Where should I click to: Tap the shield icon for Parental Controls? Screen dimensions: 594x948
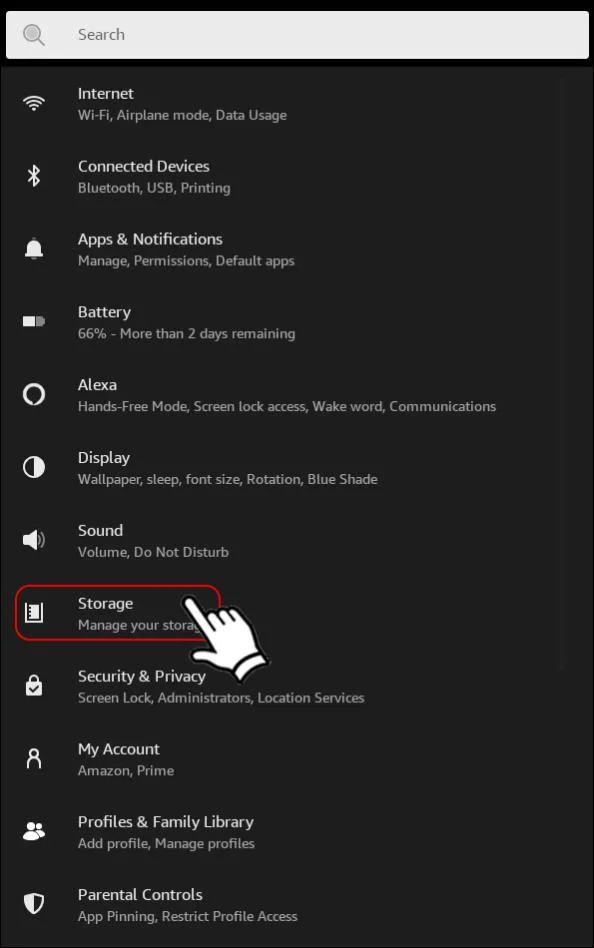34,904
